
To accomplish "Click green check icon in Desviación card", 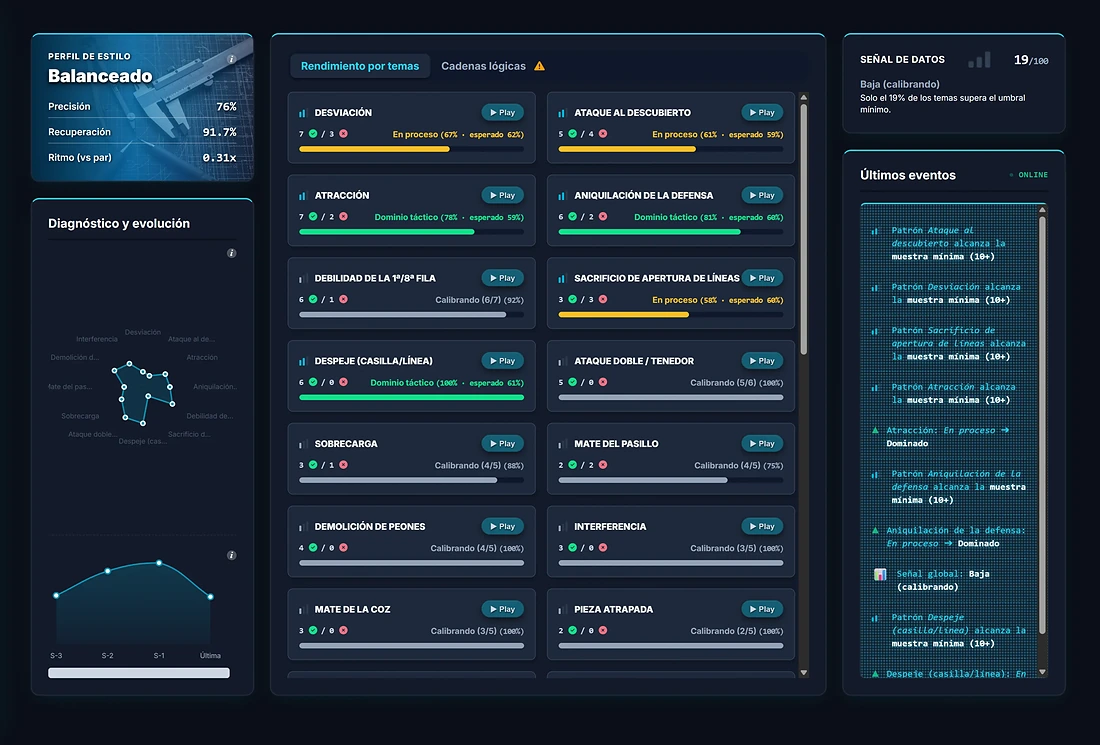I will click(x=313, y=134).
